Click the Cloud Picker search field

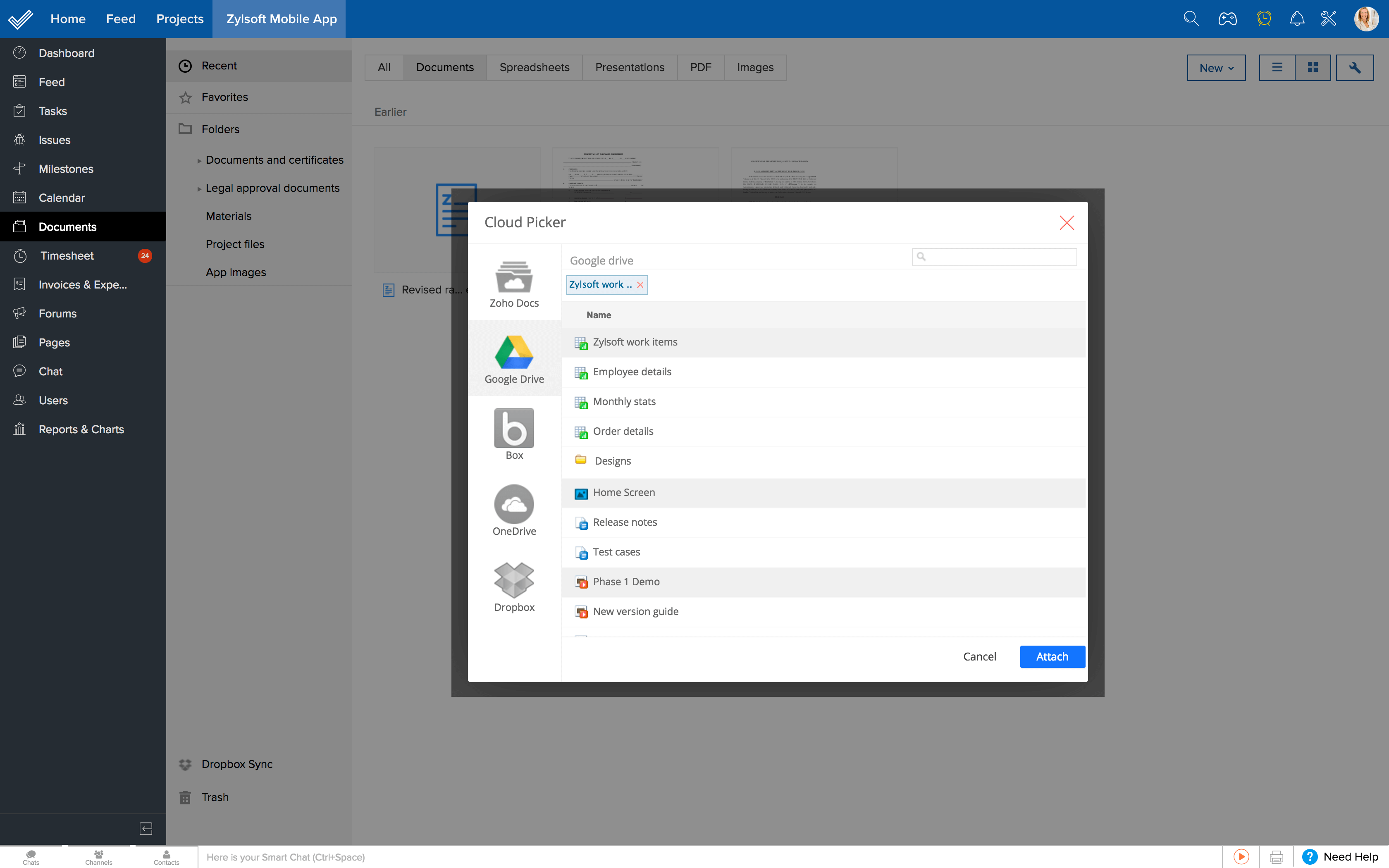pos(994,257)
